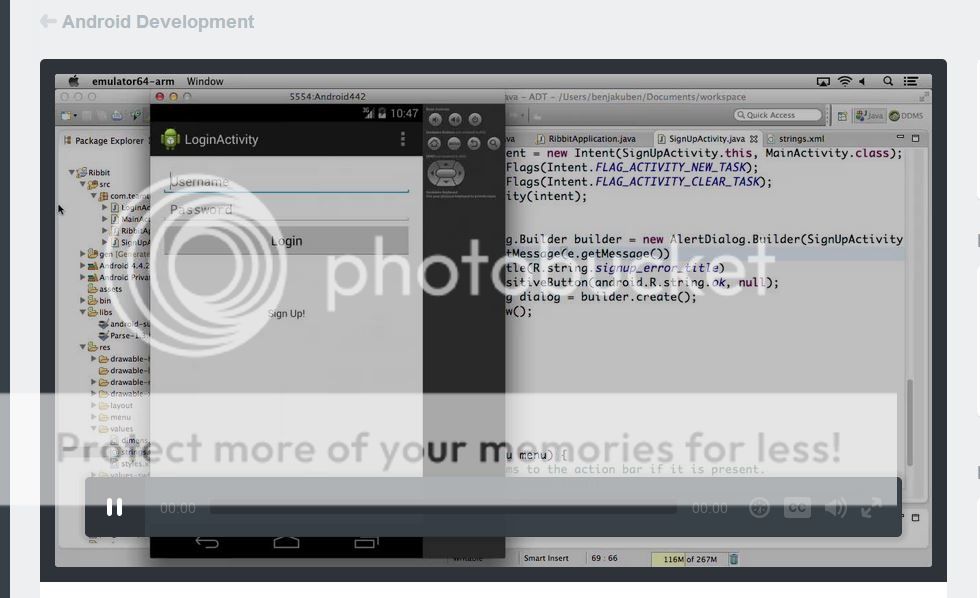The image size is (980, 598).
Task: Open the overflow menu in LoginActivity action bar
Action: point(403,140)
